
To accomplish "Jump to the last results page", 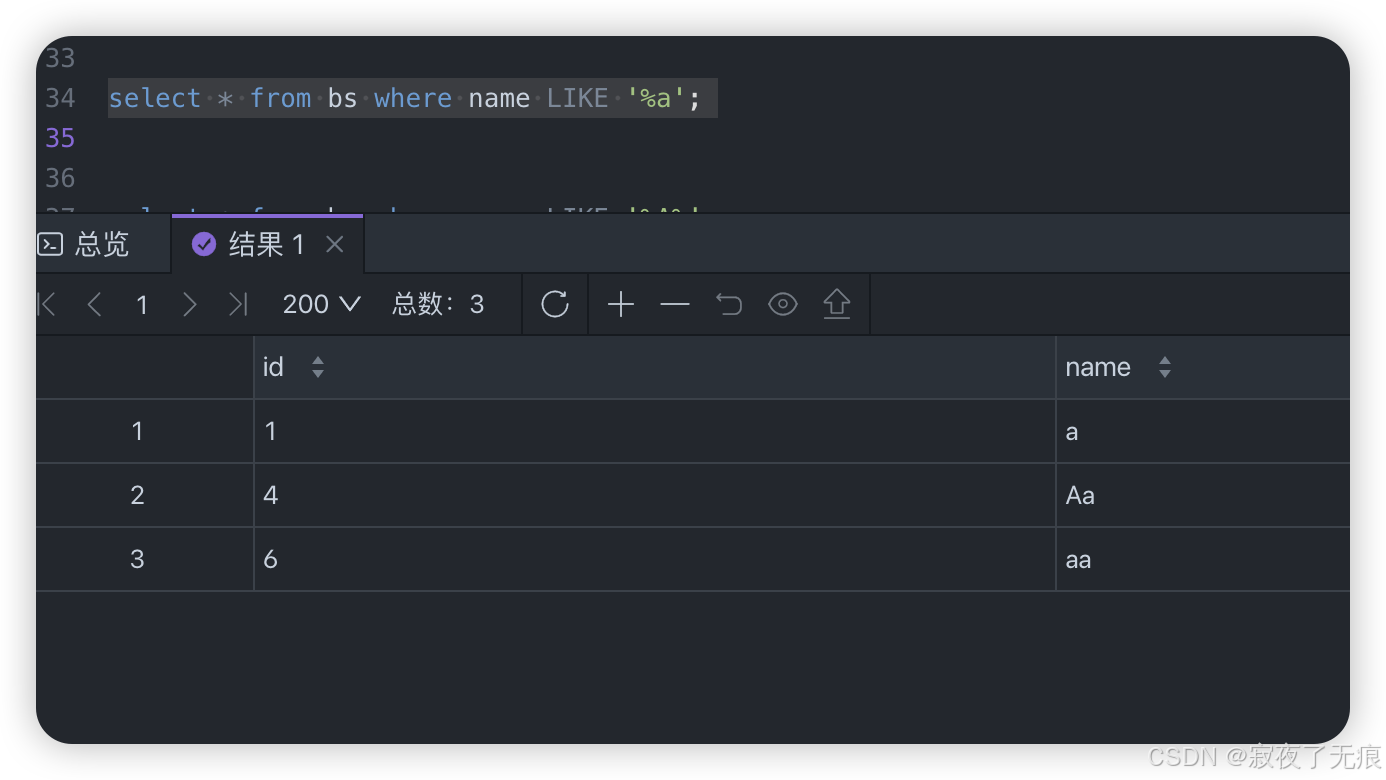I will click(238, 304).
